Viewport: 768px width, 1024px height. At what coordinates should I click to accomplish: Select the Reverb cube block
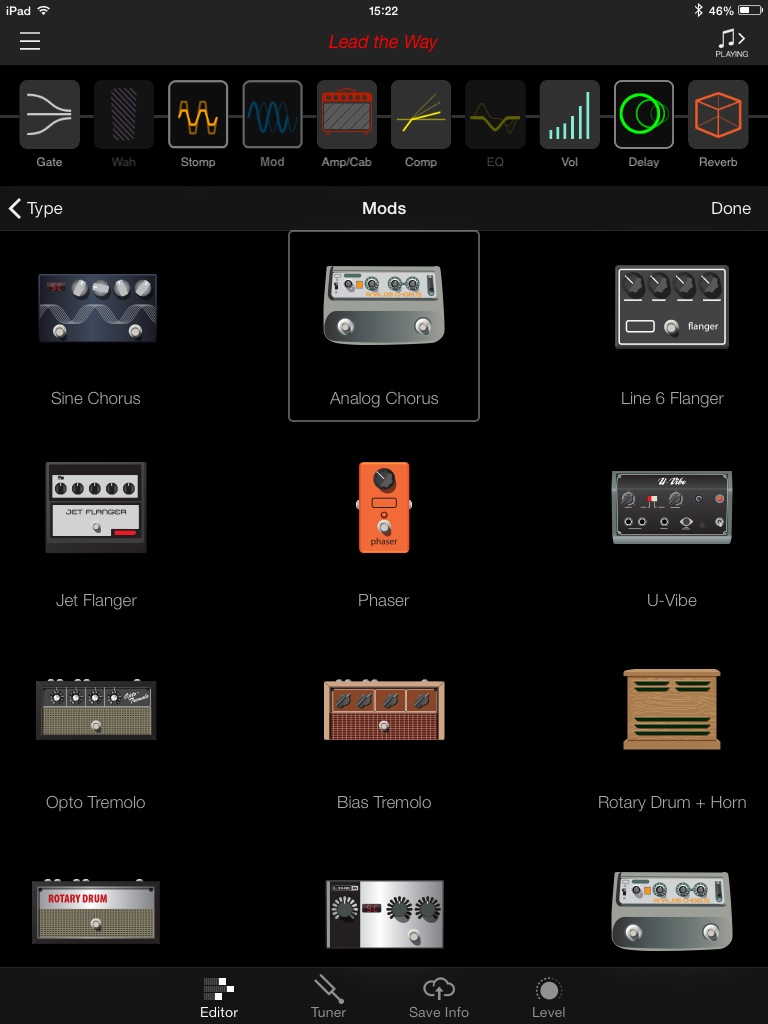[x=718, y=115]
